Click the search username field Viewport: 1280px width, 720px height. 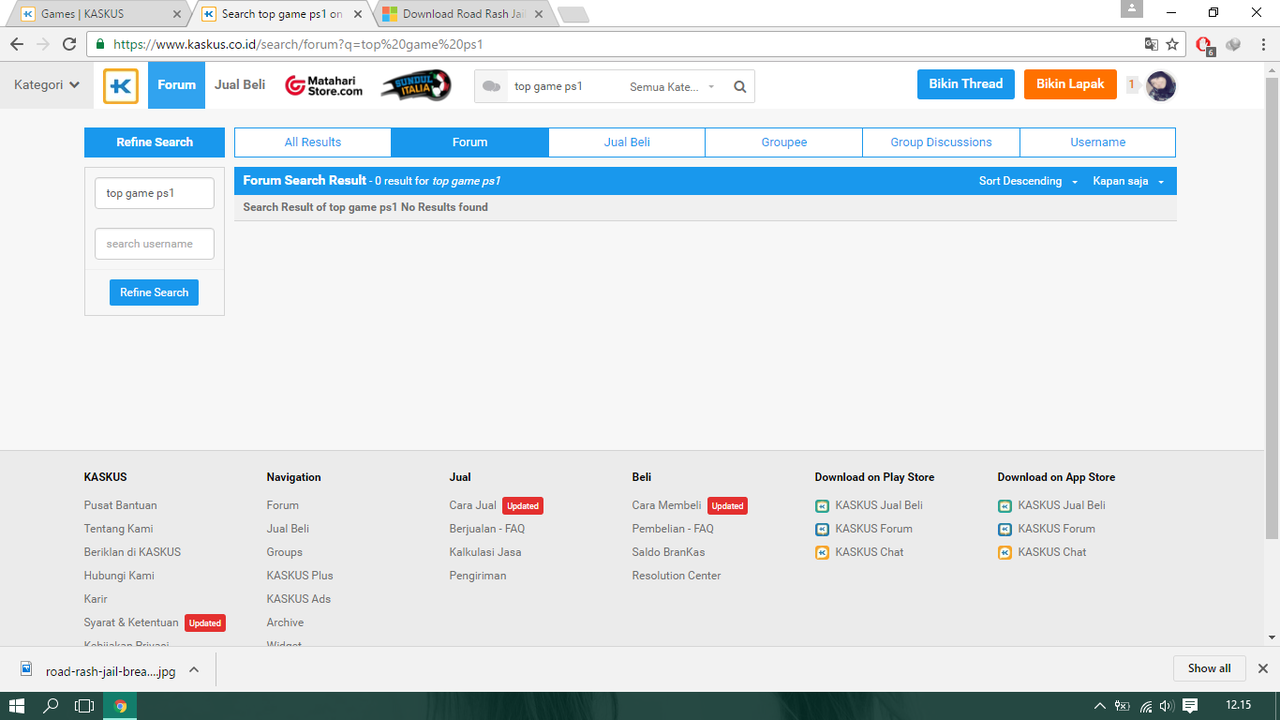(x=154, y=244)
